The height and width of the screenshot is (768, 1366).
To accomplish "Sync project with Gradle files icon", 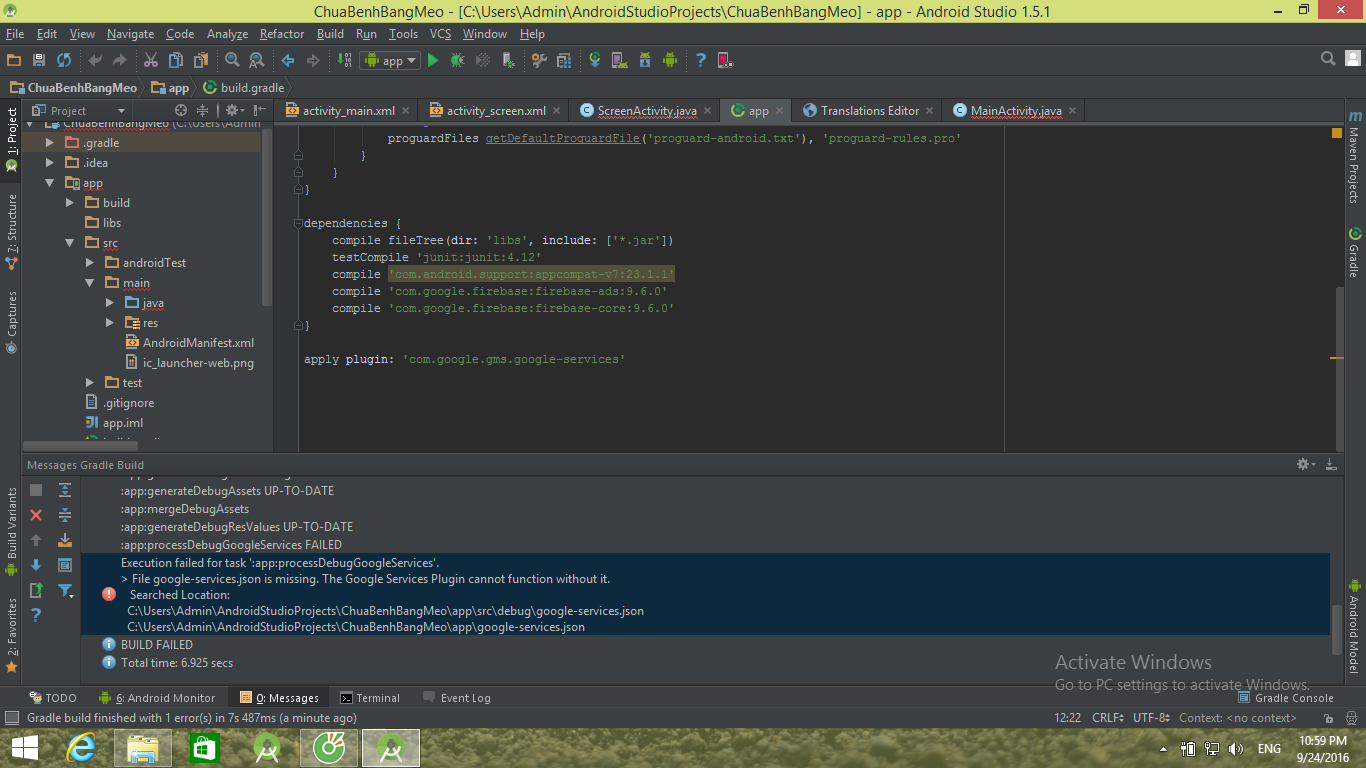I will click(594, 61).
